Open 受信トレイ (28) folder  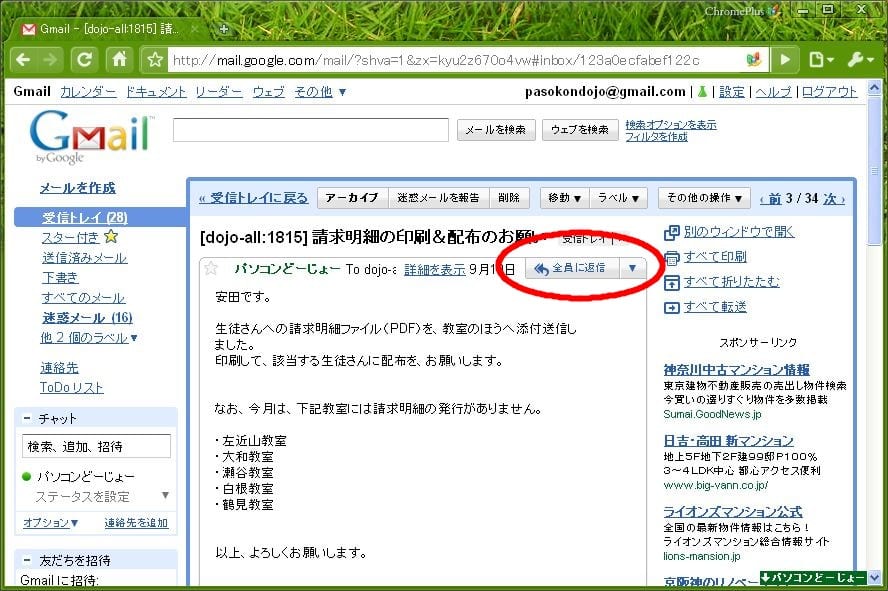pos(84,217)
